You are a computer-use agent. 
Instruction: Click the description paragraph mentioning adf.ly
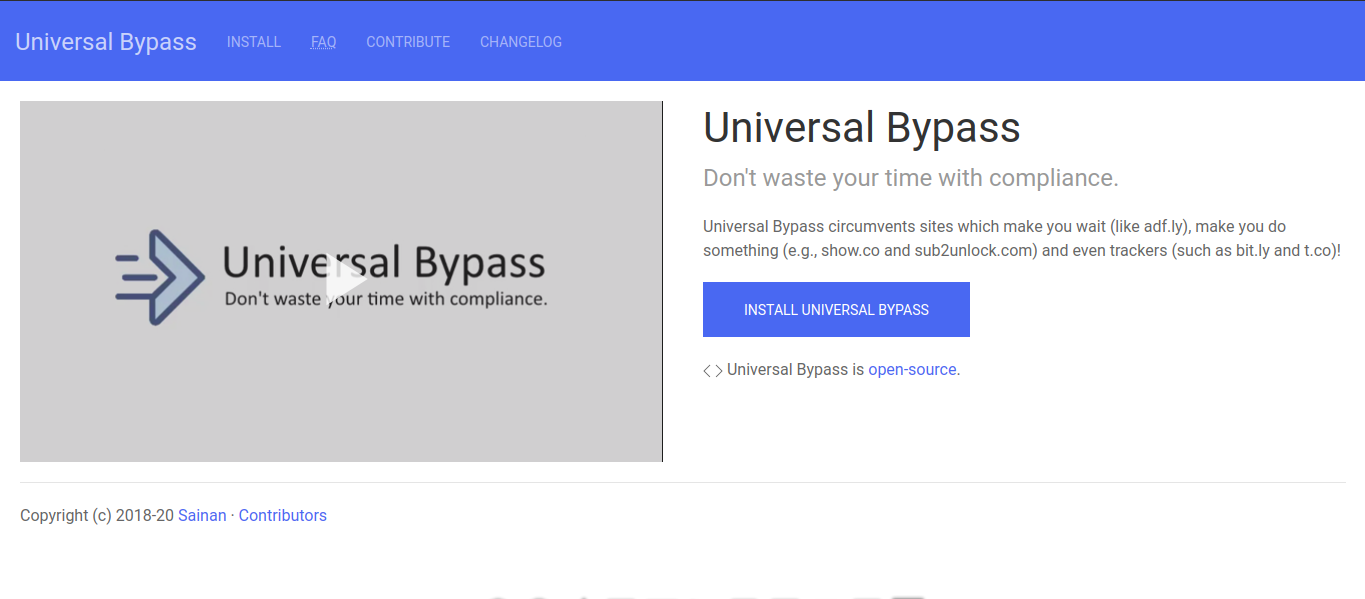(x=1022, y=238)
